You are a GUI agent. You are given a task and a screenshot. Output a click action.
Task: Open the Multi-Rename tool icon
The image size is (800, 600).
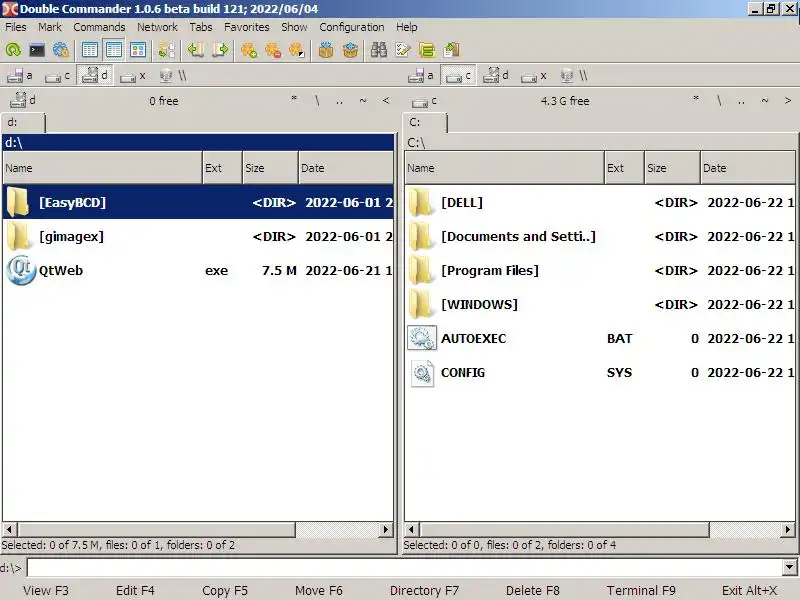click(403, 50)
